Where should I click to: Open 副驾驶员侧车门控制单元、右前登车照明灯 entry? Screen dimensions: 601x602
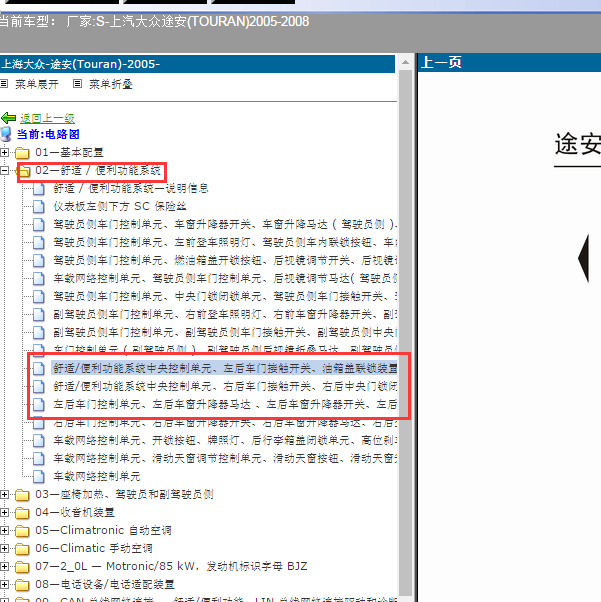tap(225, 314)
